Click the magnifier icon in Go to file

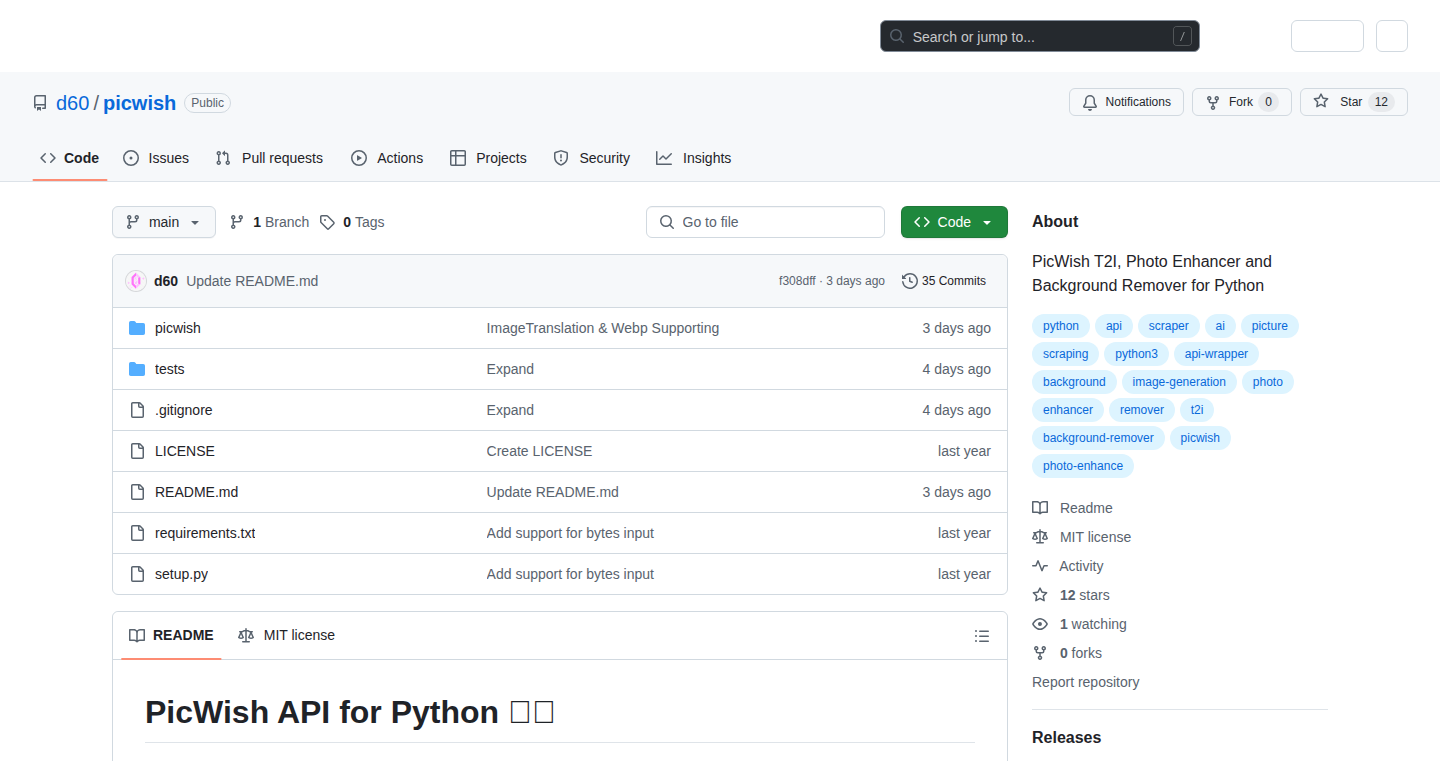667,222
